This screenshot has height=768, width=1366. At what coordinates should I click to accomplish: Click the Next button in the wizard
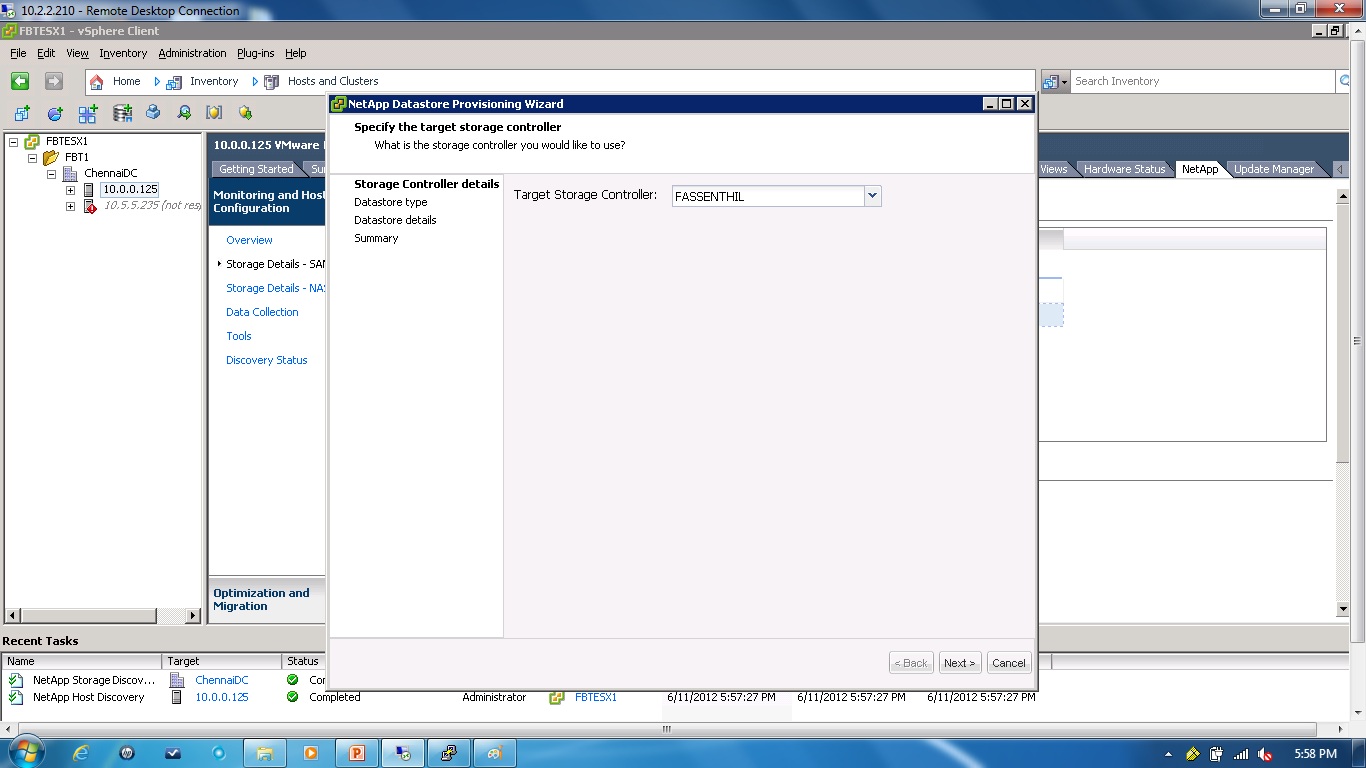[958, 662]
